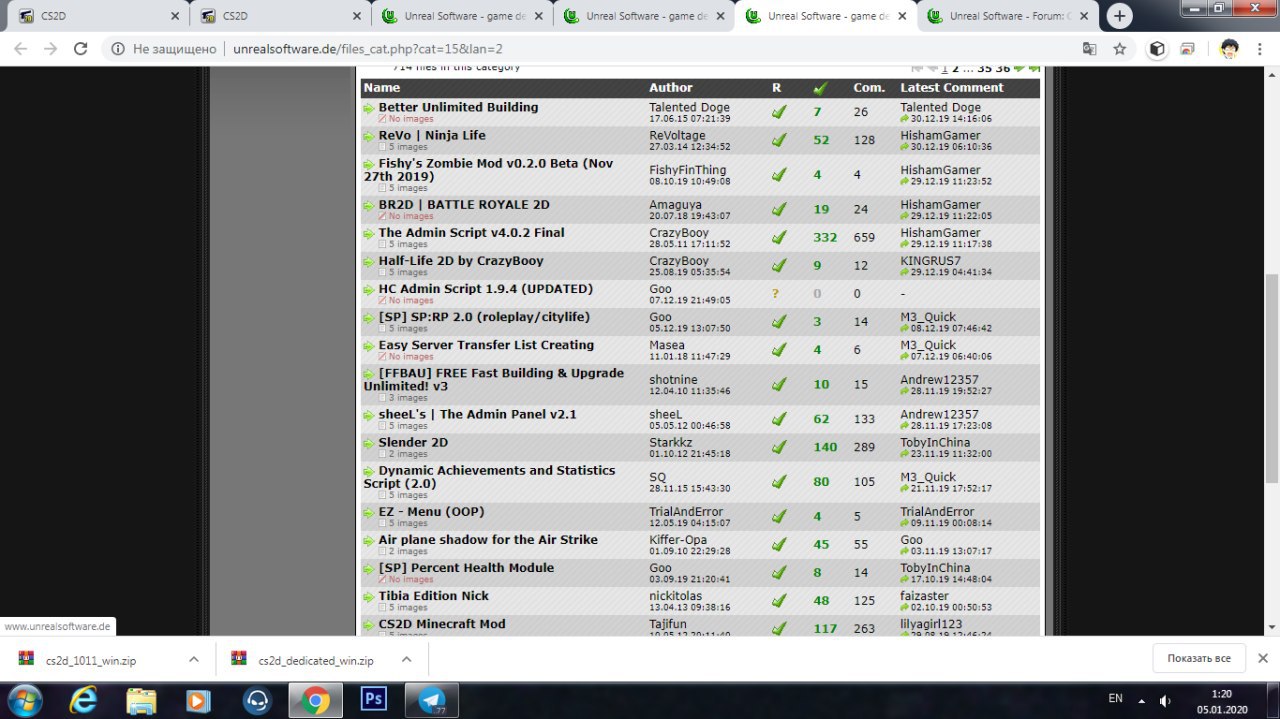Click the Translate page icon in address bar
The width and height of the screenshot is (1280, 719).
click(1090, 48)
